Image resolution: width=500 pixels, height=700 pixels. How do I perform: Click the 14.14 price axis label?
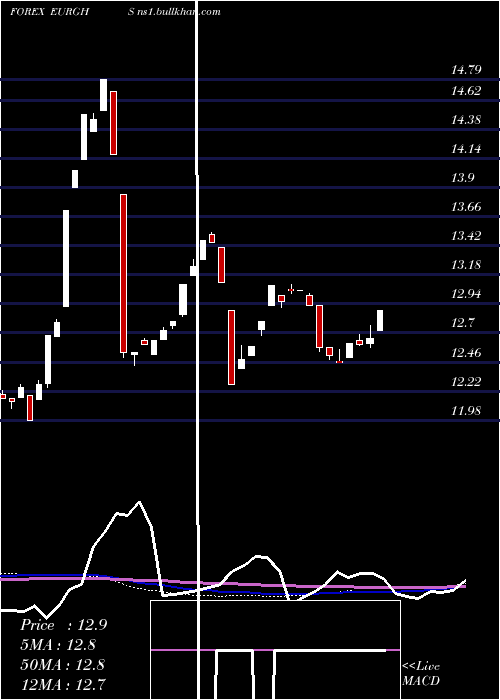click(x=466, y=149)
